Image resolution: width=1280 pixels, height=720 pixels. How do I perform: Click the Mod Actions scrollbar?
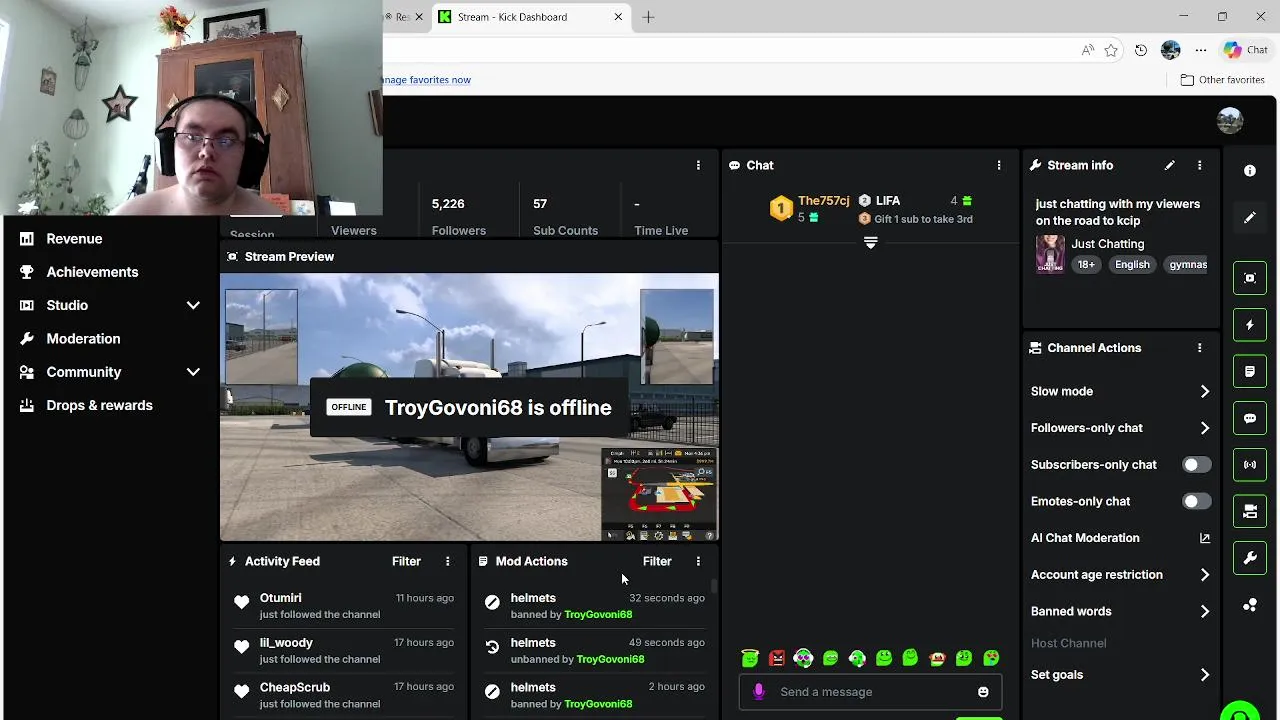714,586
